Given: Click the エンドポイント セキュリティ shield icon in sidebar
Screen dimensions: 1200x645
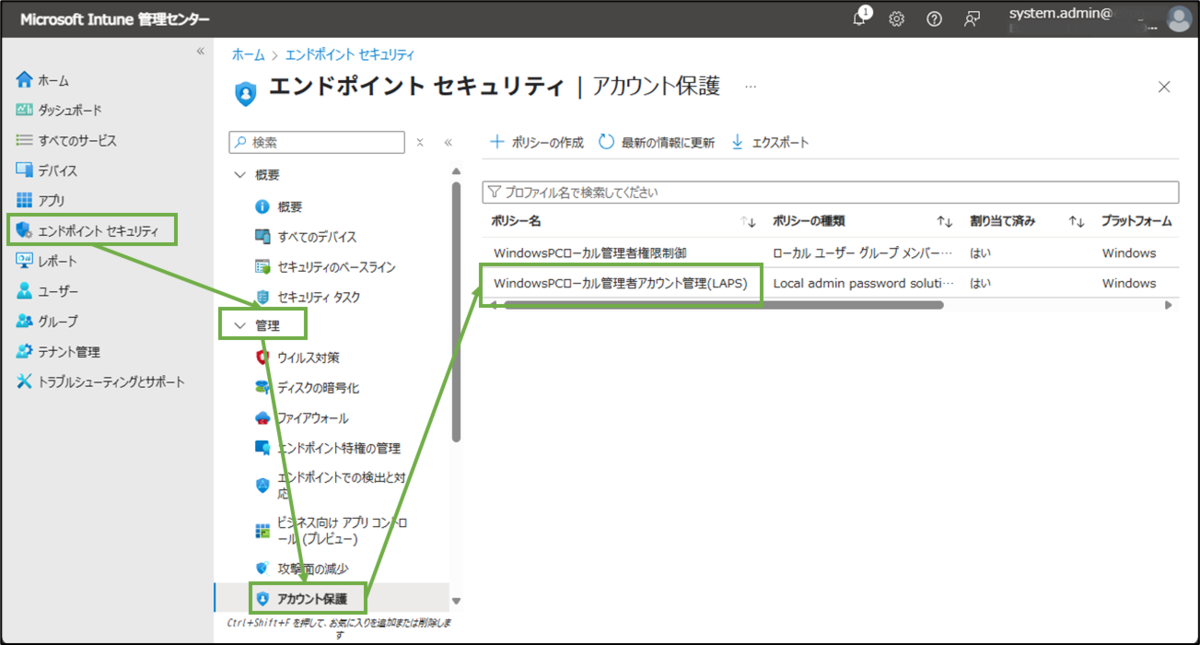Looking at the screenshot, I should click(25, 231).
